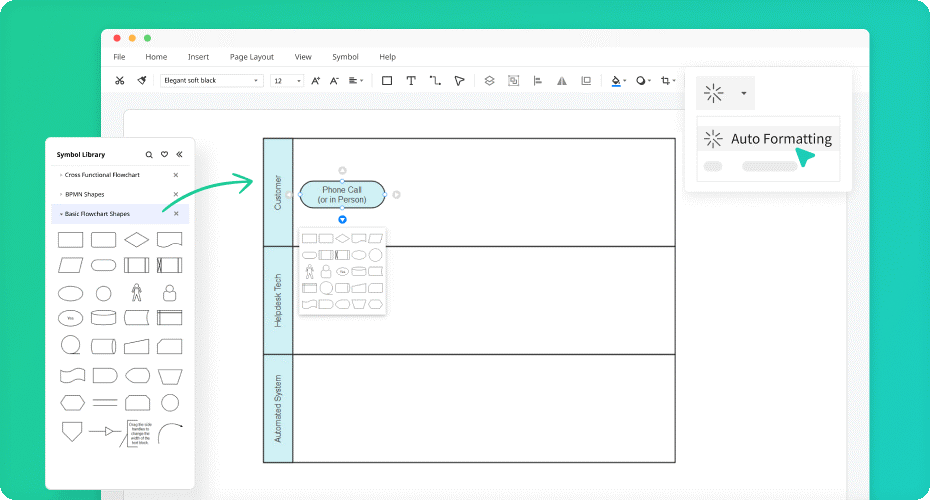
Task: Select the rectangle shape tool
Action: (387, 81)
